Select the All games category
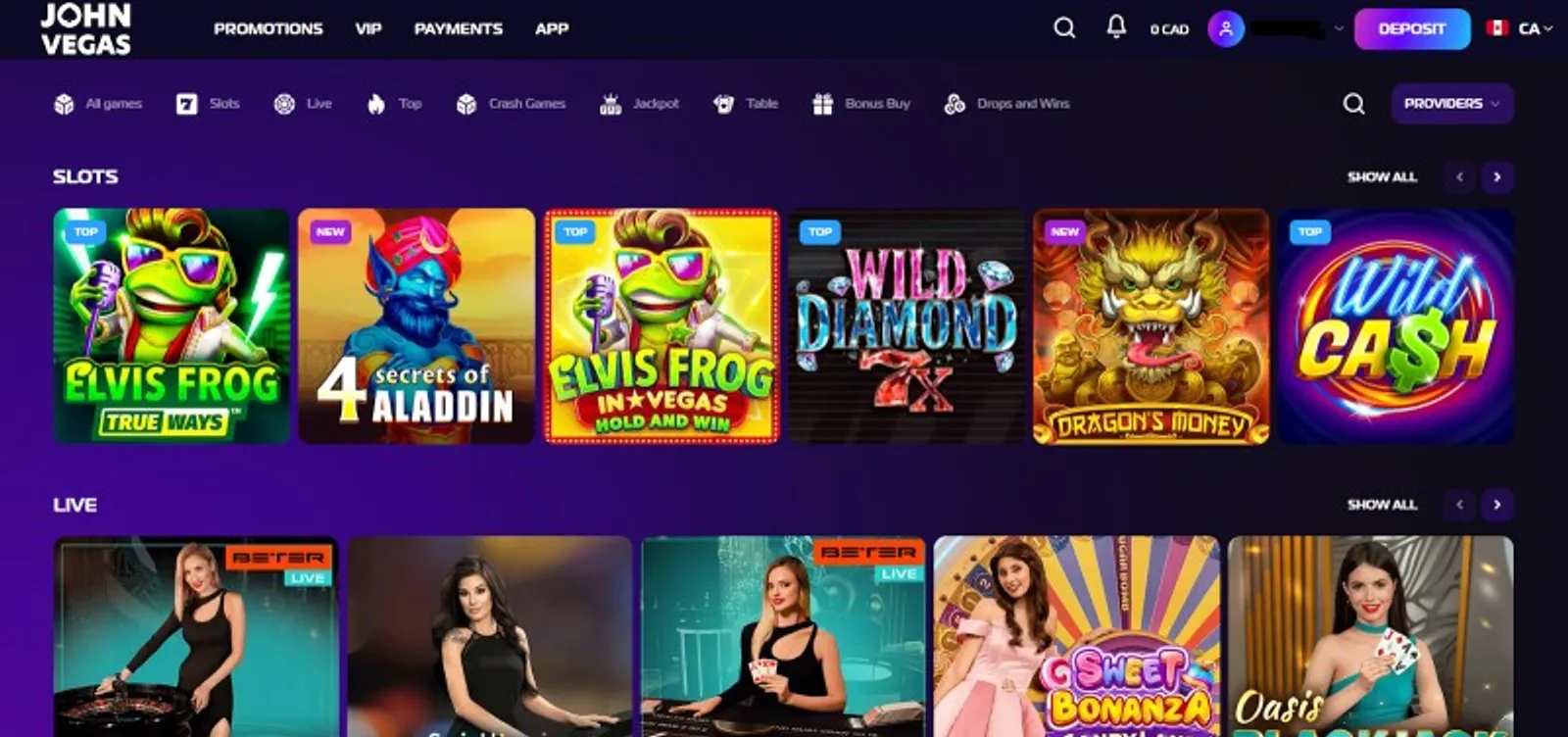The height and width of the screenshot is (737, 1568). pos(114,104)
